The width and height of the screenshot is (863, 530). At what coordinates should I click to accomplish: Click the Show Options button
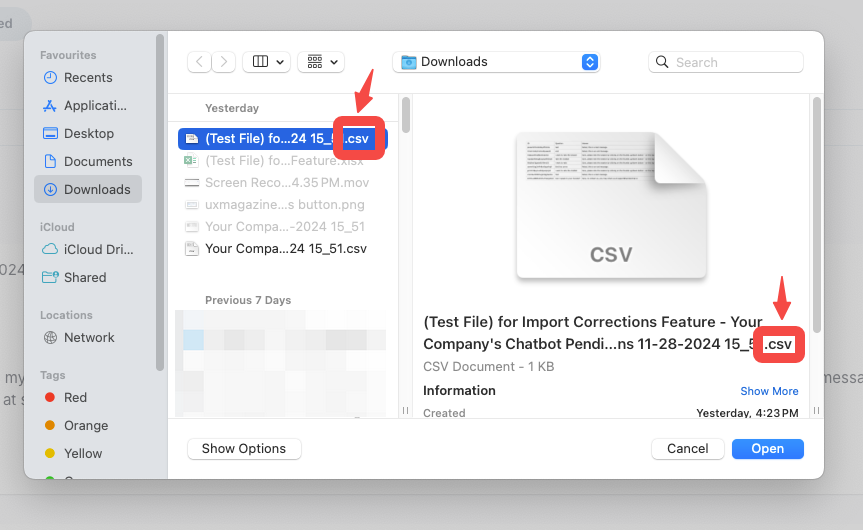244,449
